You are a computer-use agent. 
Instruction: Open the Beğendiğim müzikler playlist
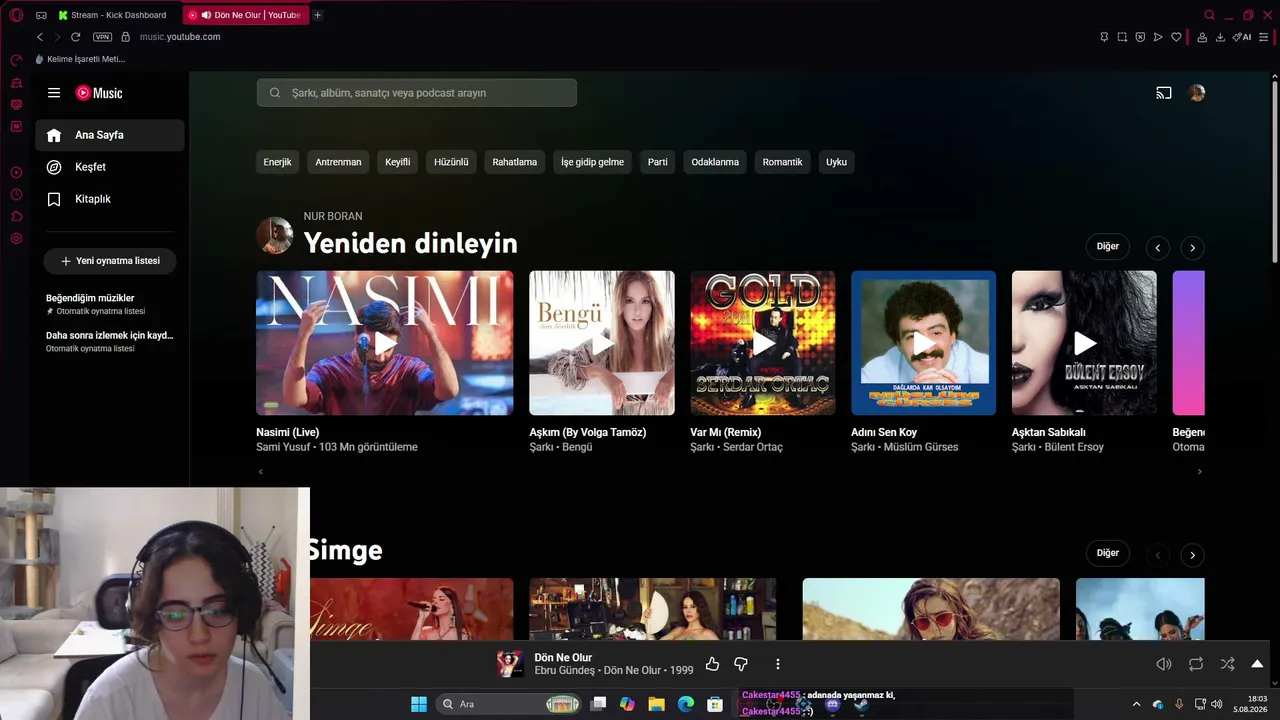110,304
